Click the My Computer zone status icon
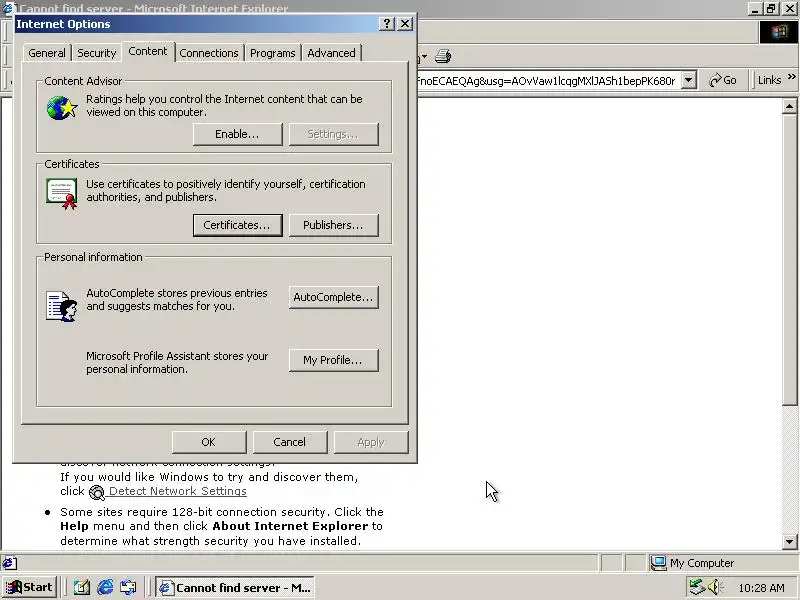The image size is (800, 600). [x=658, y=563]
